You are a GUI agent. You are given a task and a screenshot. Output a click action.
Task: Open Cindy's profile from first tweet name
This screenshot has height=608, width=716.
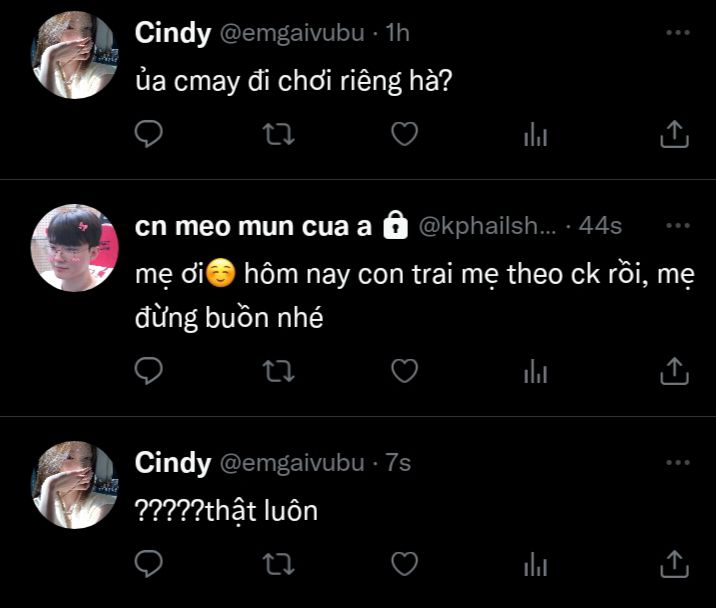tap(172, 33)
